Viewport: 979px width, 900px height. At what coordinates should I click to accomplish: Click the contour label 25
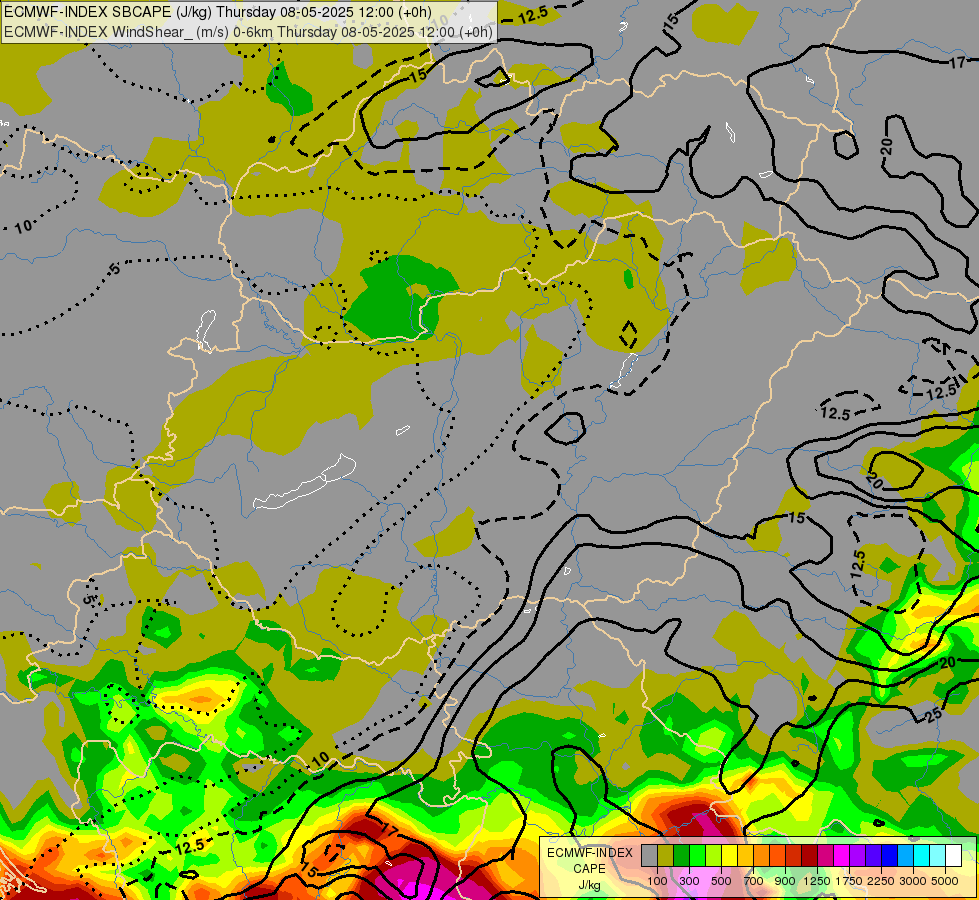click(x=933, y=715)
